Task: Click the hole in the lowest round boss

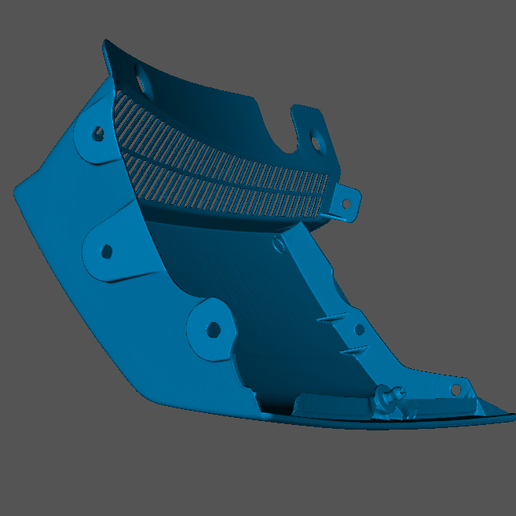Action: click(213, 329)
